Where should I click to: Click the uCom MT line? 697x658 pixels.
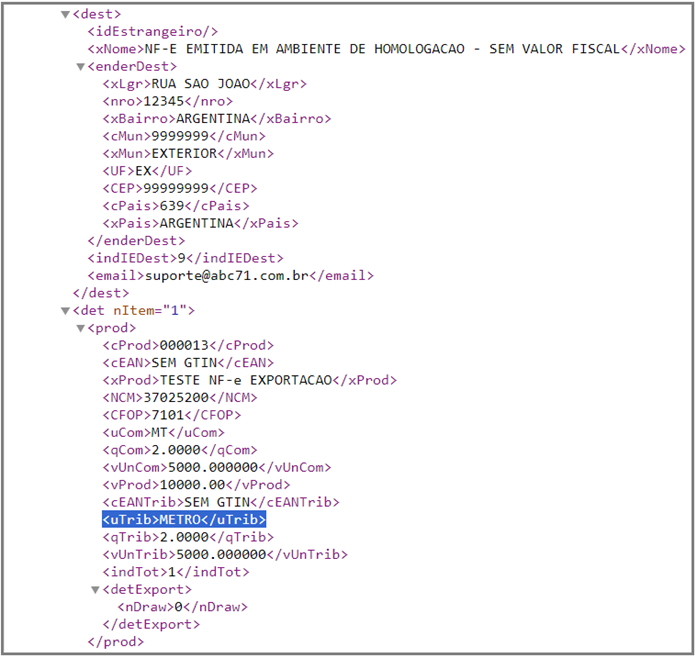coord(164,433)
